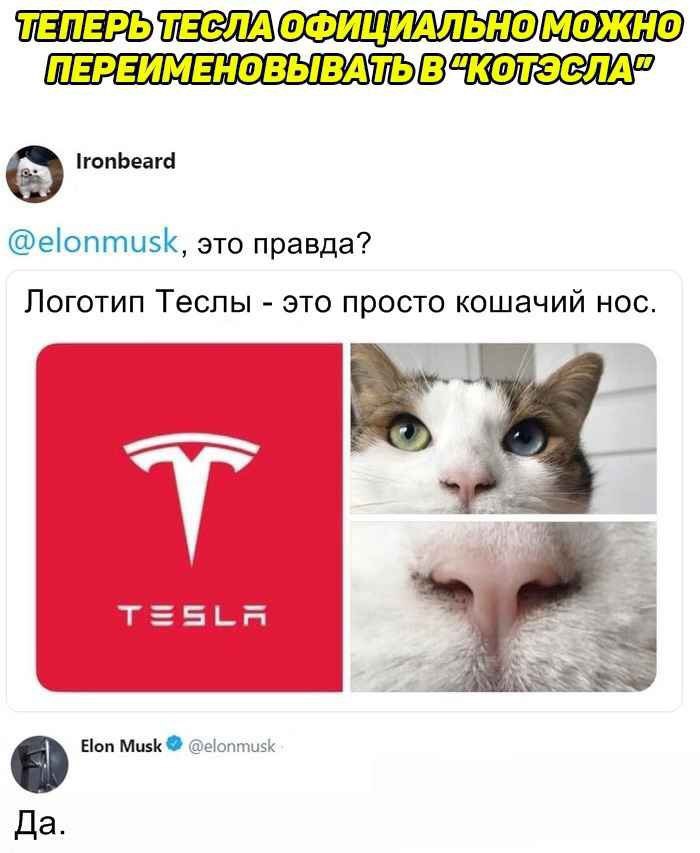Click the cat's blue eye
The image size is (700, 853).
pos(525,437)
